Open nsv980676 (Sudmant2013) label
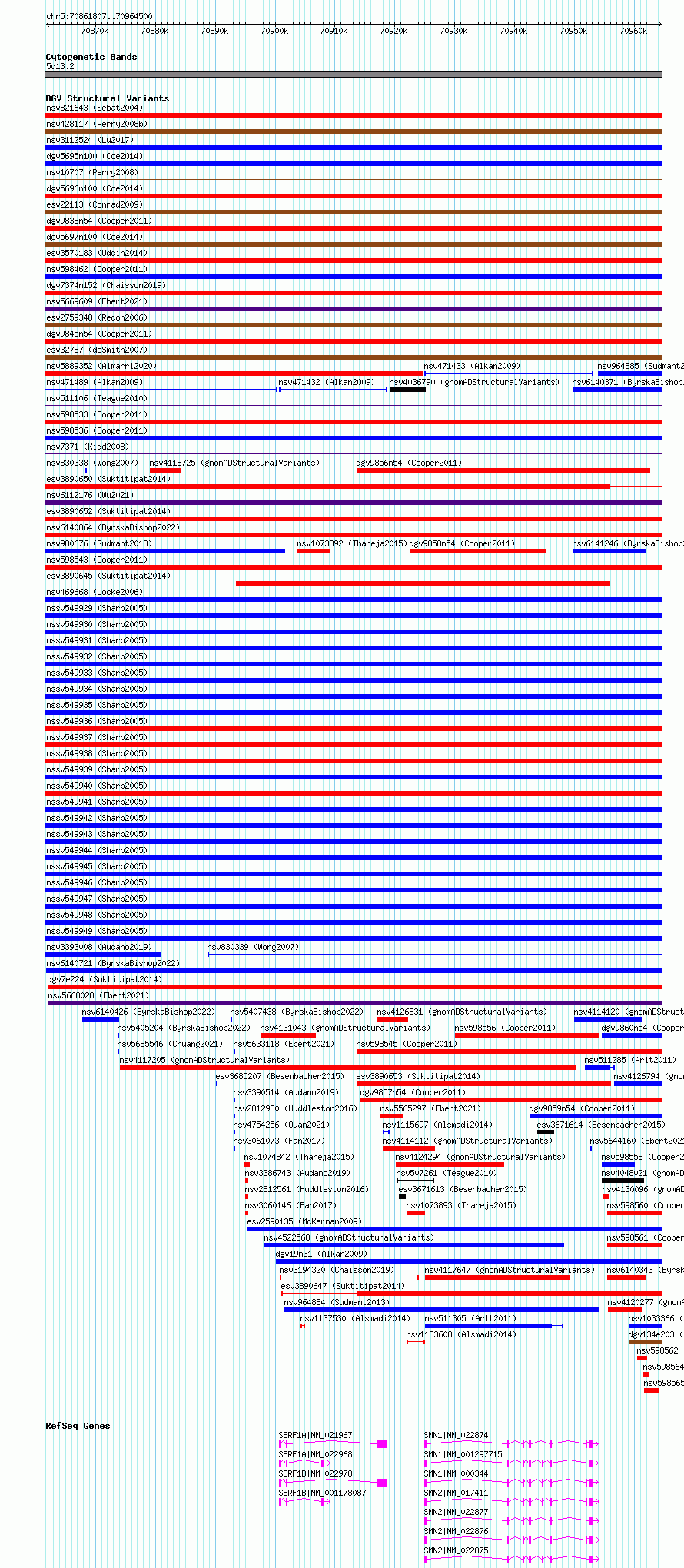 99,543
